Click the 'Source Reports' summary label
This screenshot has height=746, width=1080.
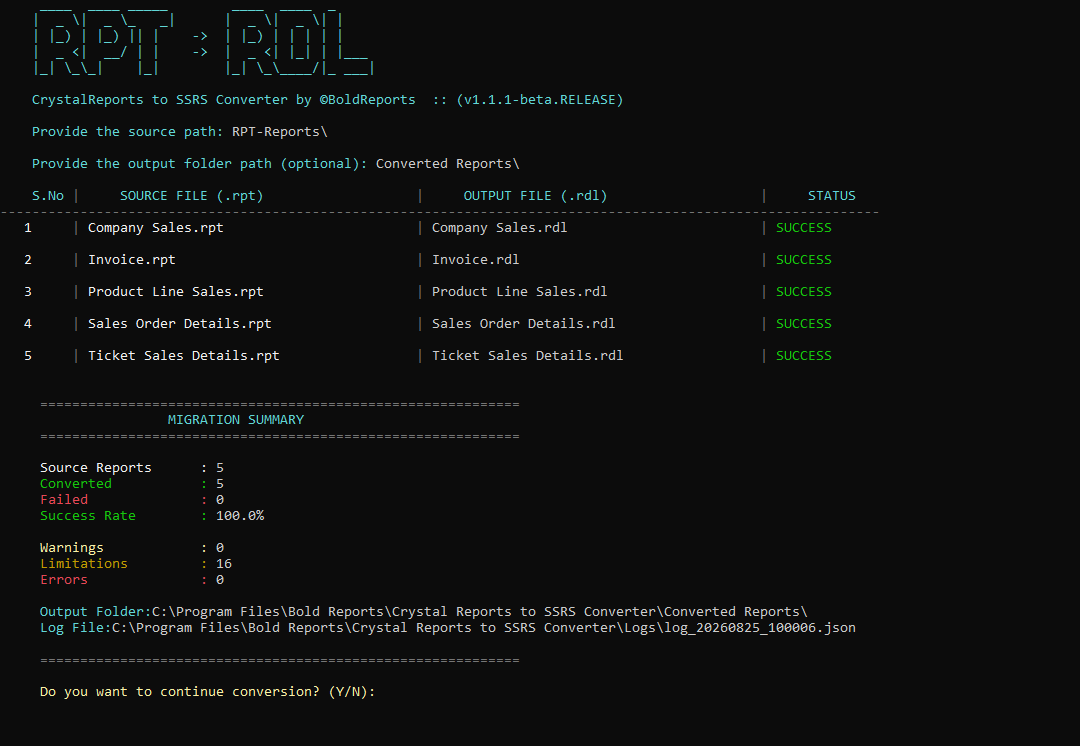96,468
